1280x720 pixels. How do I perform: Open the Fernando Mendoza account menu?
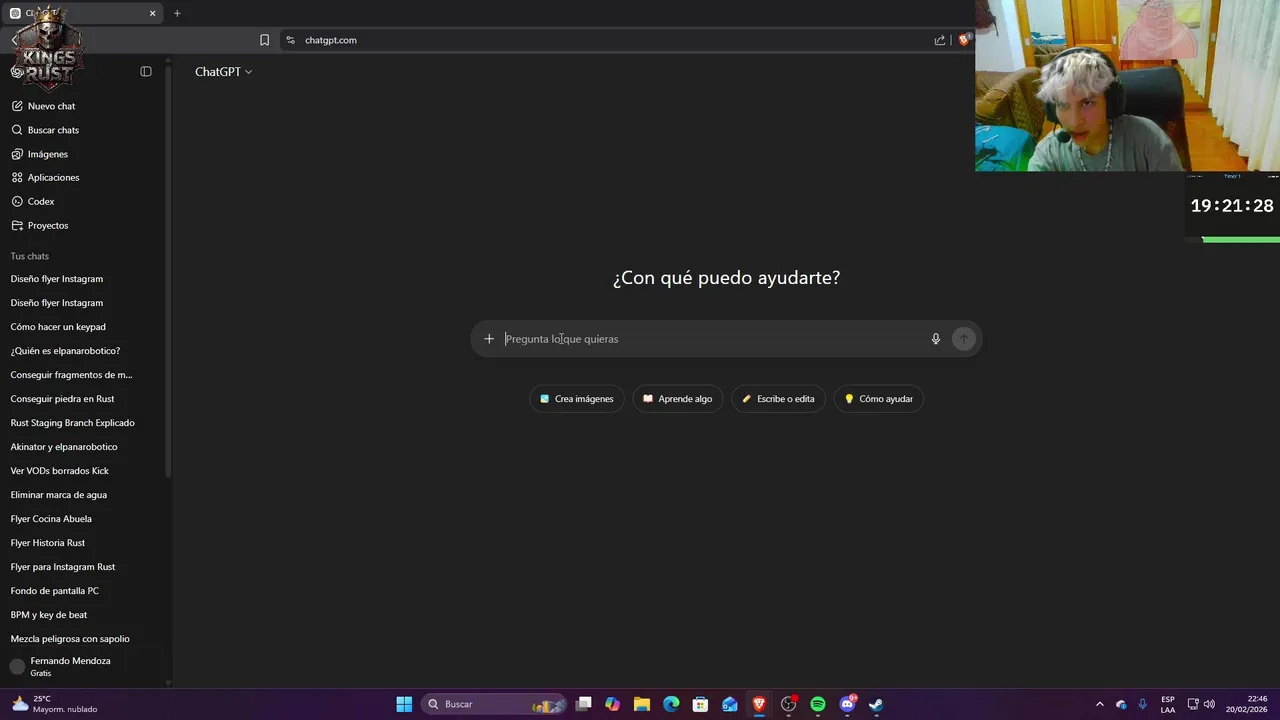pos(84,667)
